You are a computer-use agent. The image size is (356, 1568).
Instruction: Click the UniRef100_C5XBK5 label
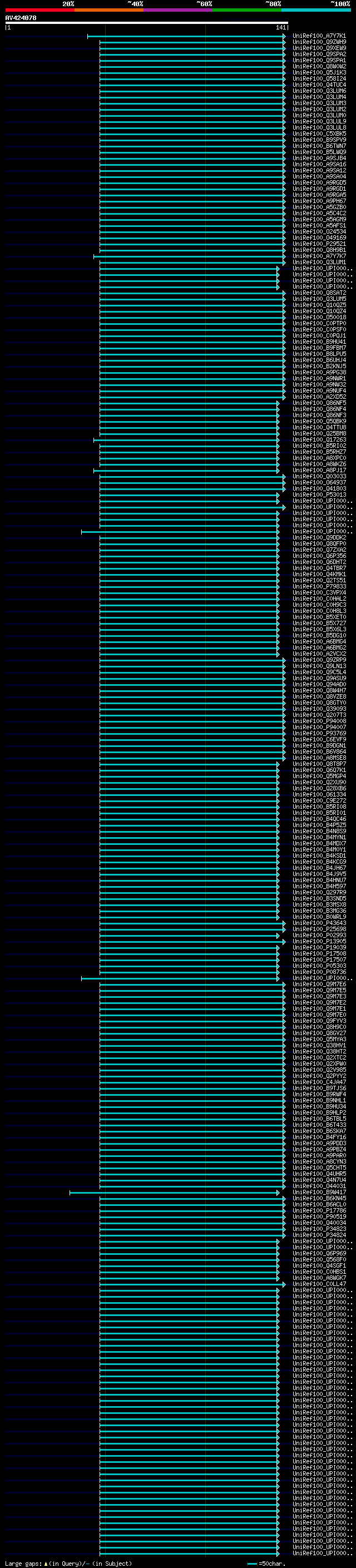(x=319, y=134)
